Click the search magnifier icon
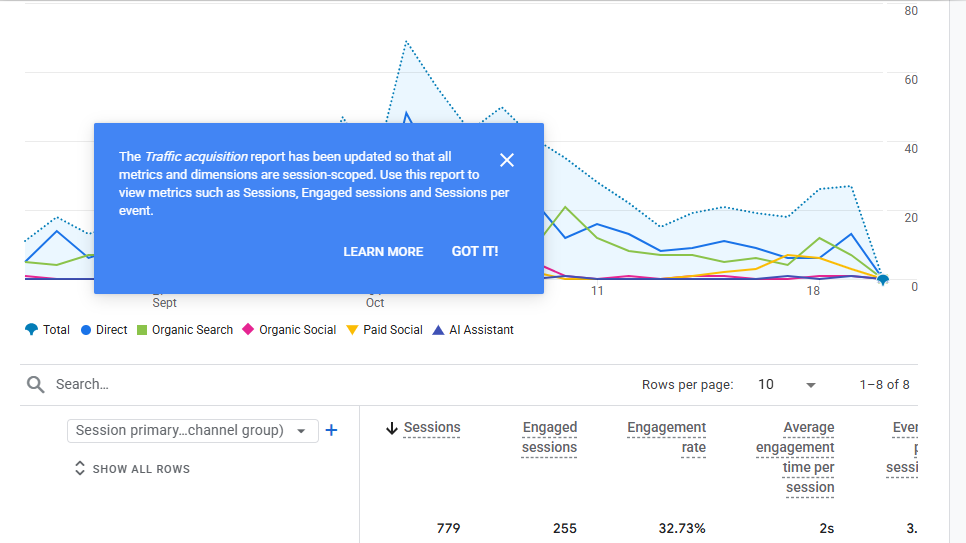This screenshot has height=543, width=966. (36, 385)
